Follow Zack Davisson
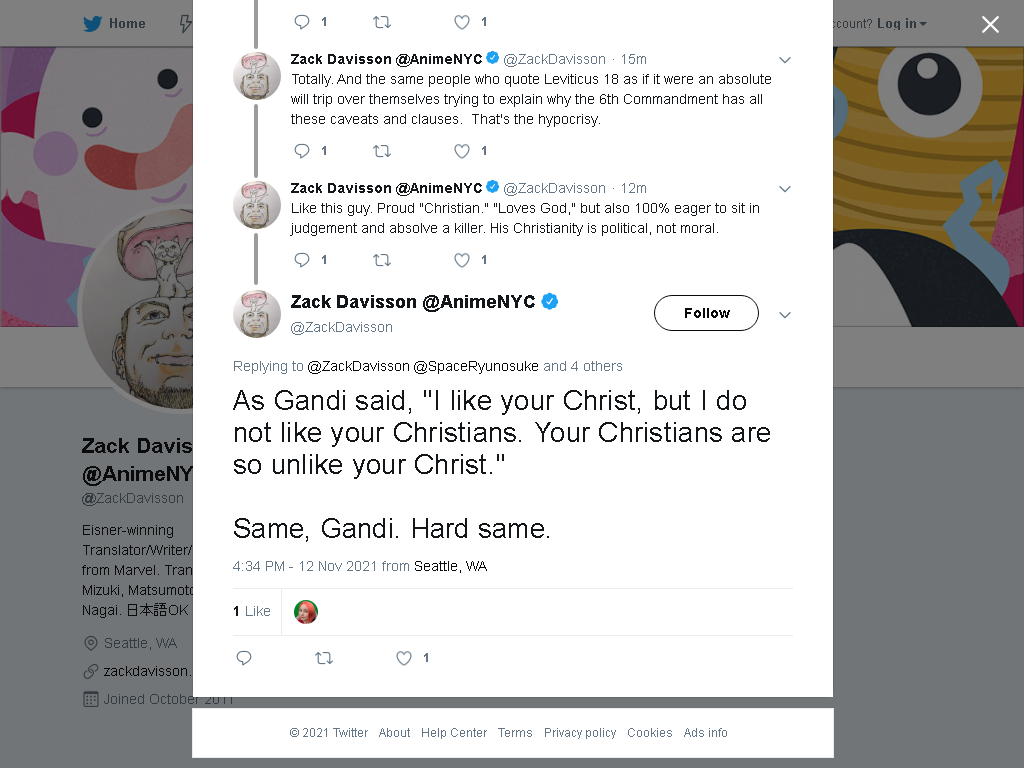Viewport: 1024px width, 768px height. 706,313
